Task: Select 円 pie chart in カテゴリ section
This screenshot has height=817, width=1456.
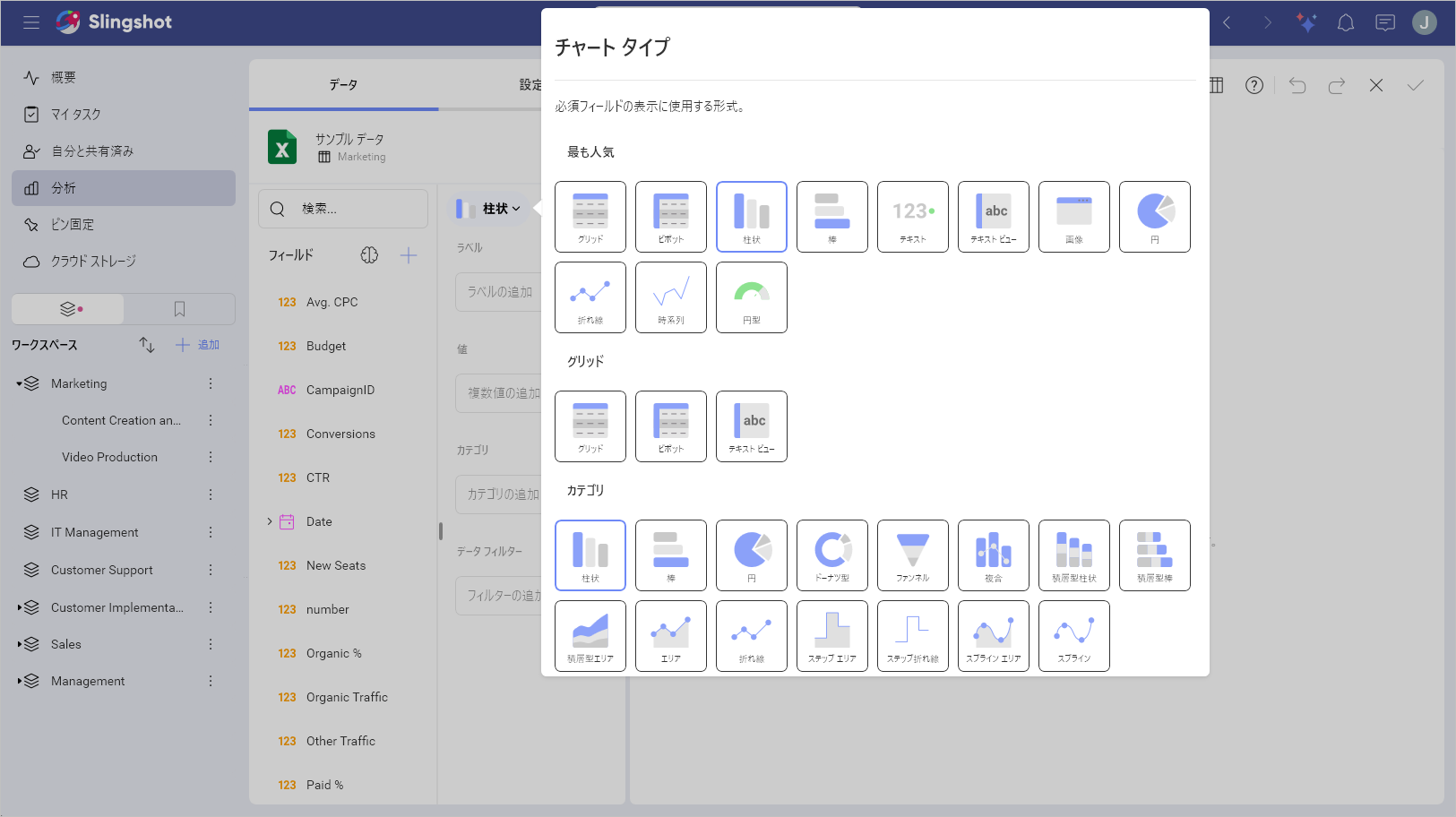Action: pyautogui.click(x=752, y=555)
